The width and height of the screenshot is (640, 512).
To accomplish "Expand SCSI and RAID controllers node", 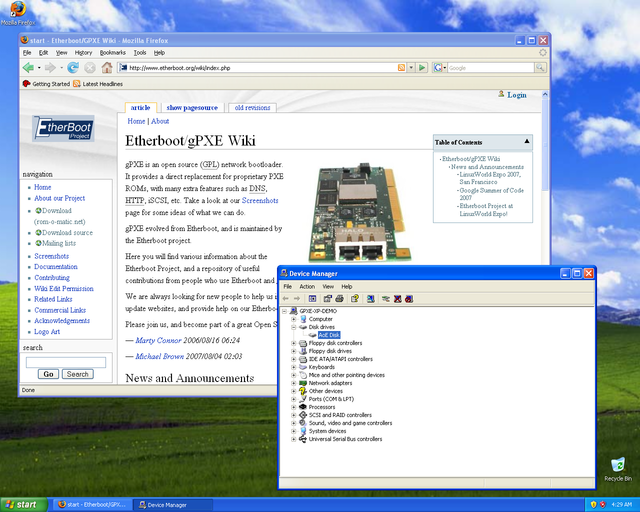I will point(293,415).
